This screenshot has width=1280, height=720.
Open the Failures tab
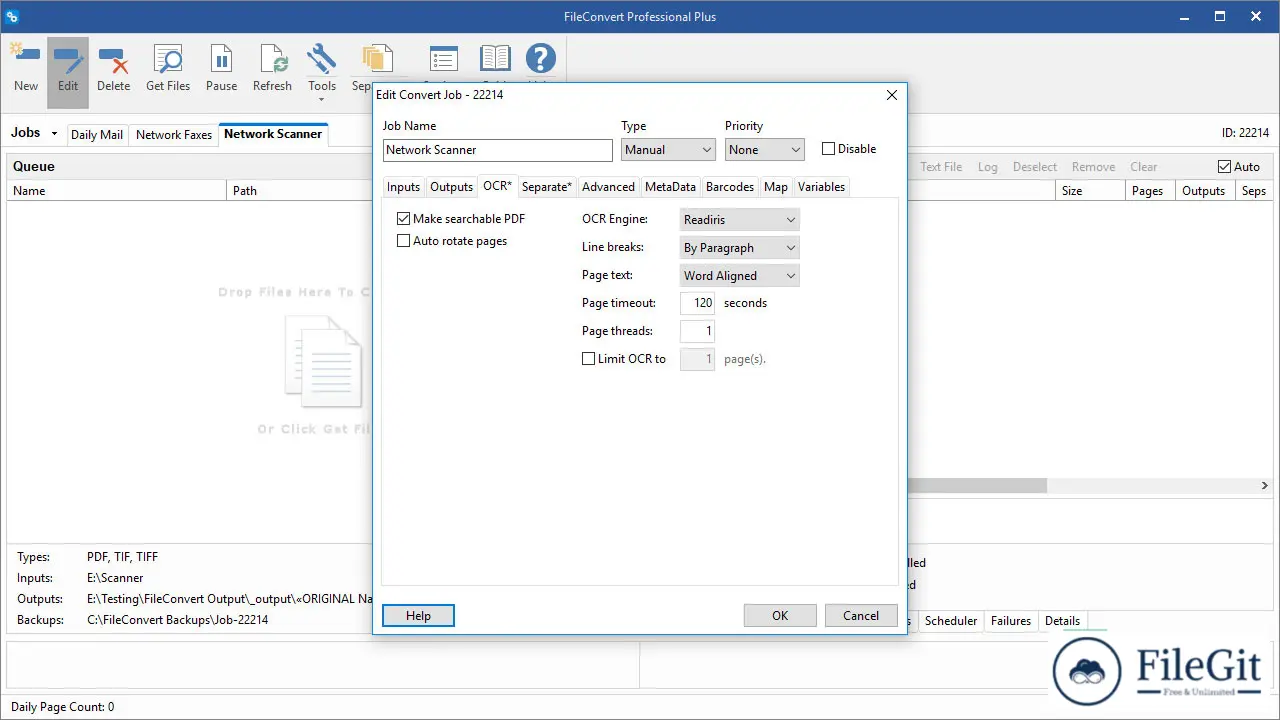click(1010, 621)
